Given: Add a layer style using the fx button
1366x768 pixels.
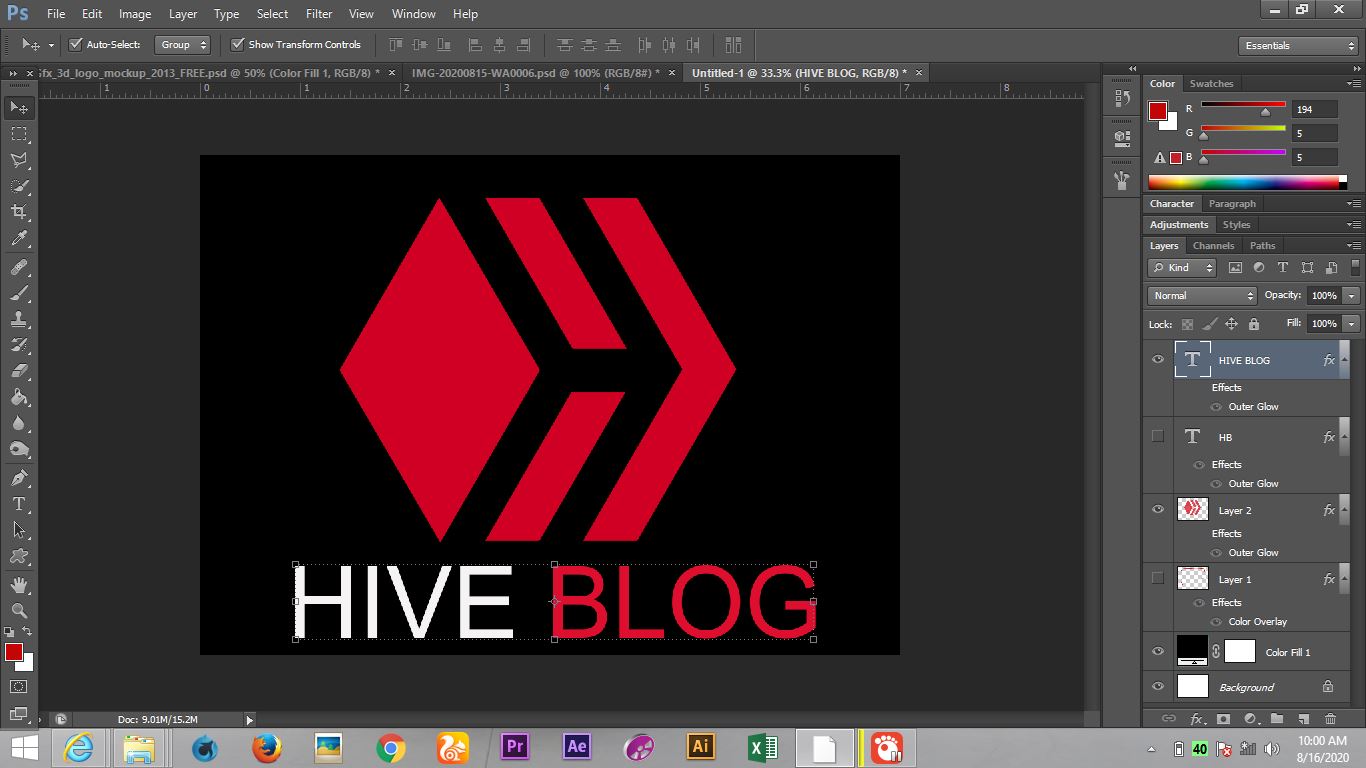Looking at the screenshot, I should click(1196, 718).
